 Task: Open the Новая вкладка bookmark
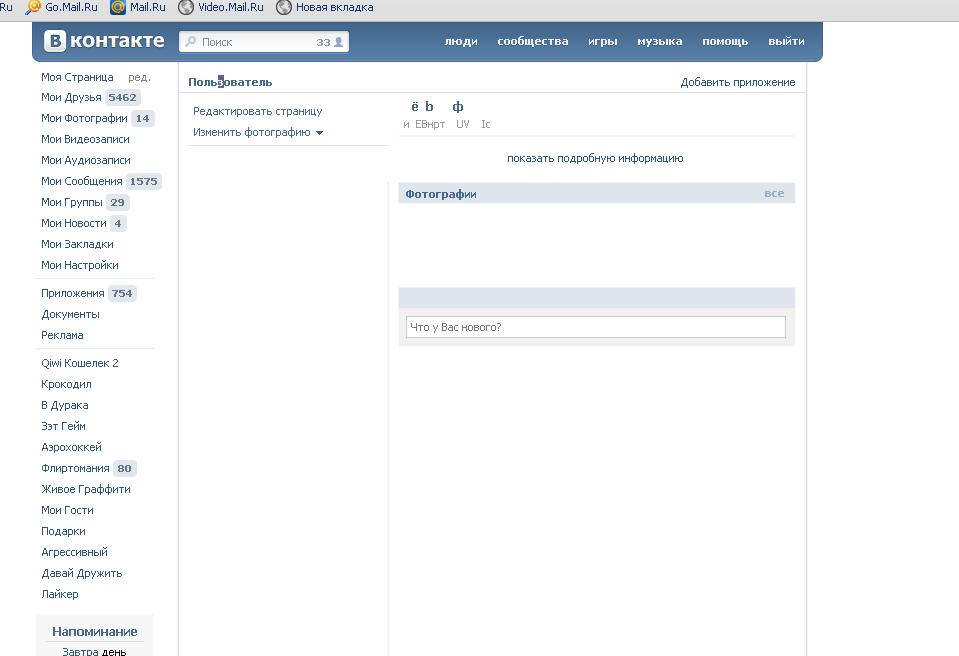click(325, 7)
